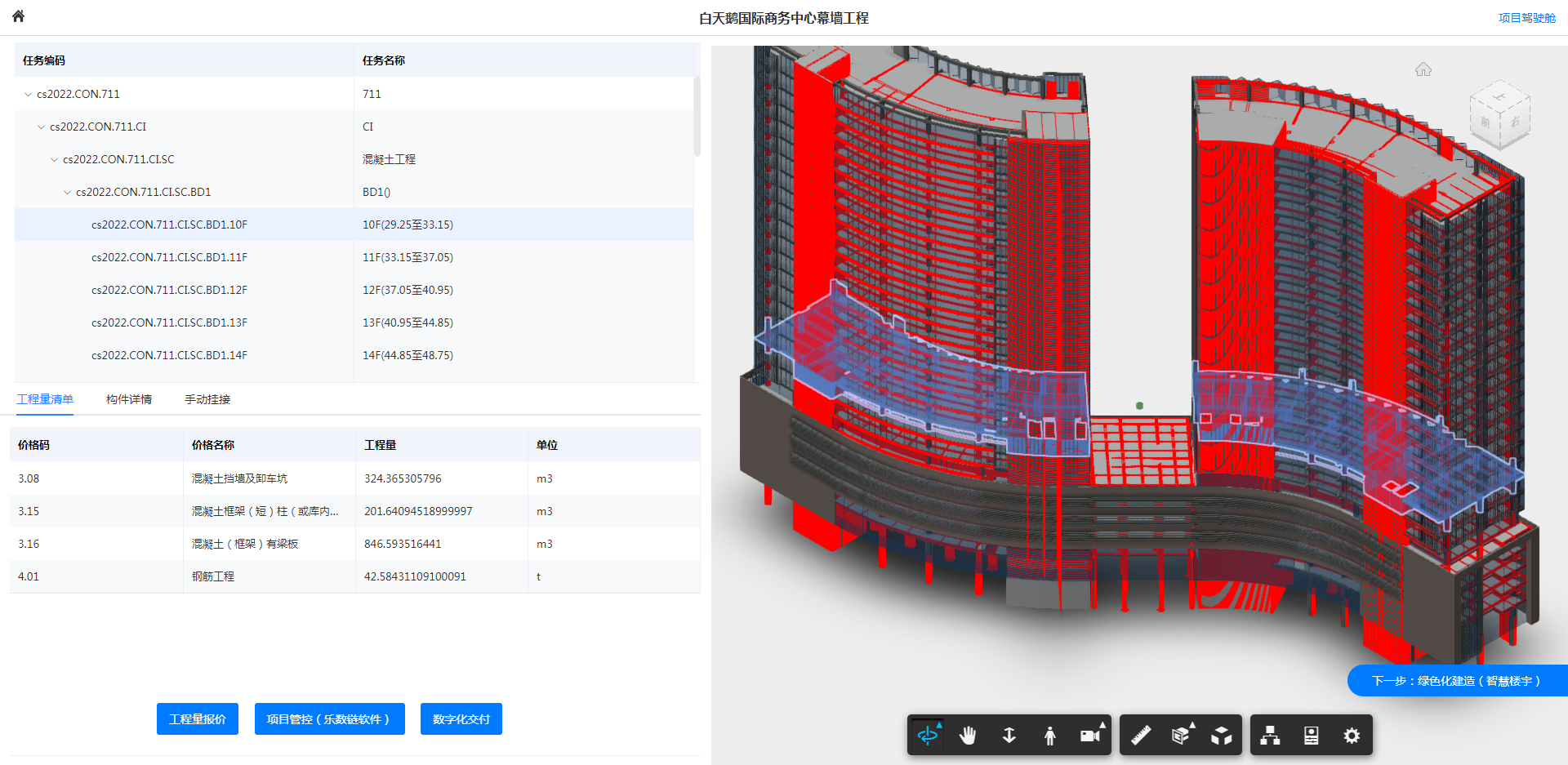The height and width of the screenshot is (765, 1568).
Task: Select task row cs2022.CON.711.CI.SC.BD1.12F
Action: (354, 290)
